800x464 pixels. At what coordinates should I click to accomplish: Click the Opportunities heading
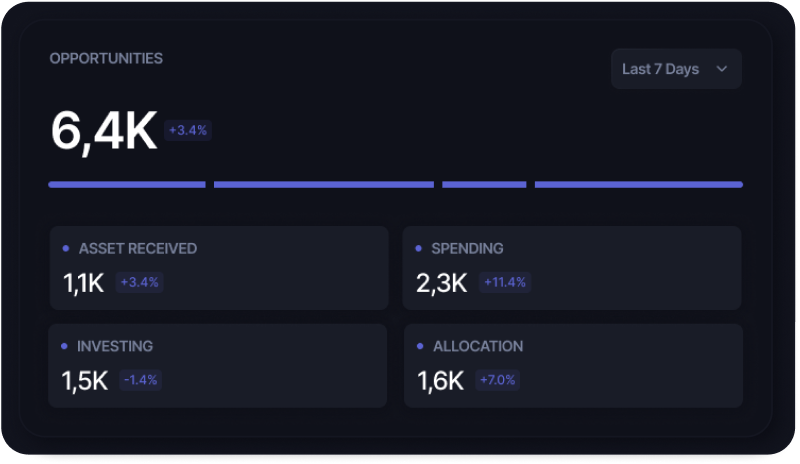106,59
